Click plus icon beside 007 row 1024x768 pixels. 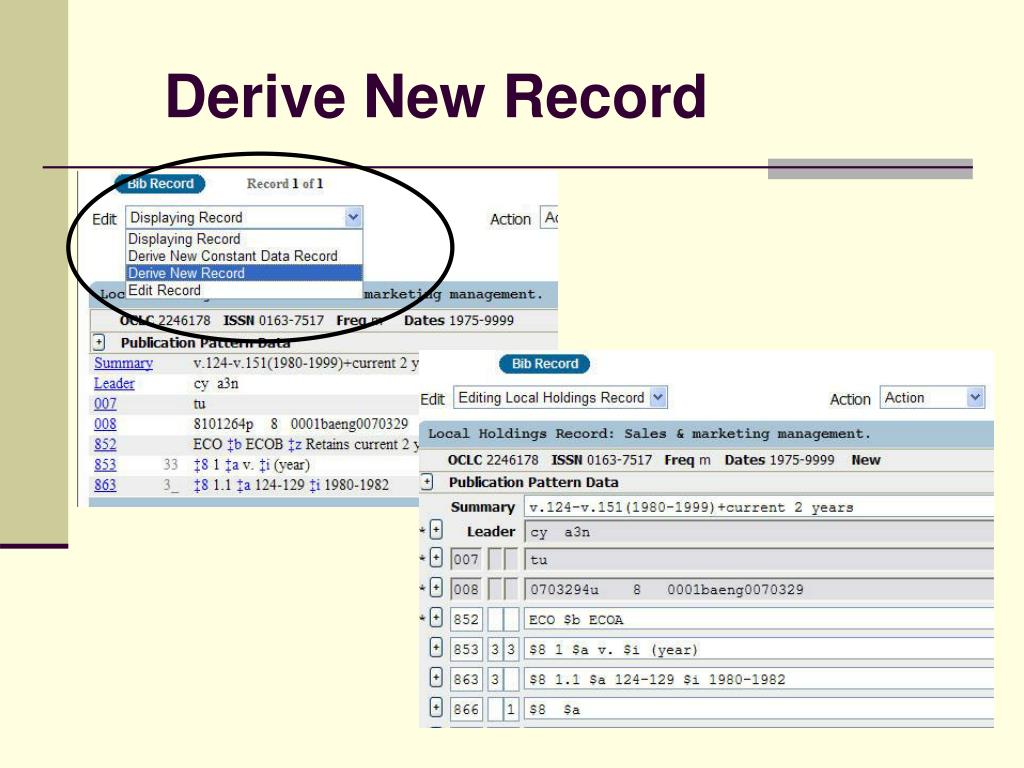(436, 558)
